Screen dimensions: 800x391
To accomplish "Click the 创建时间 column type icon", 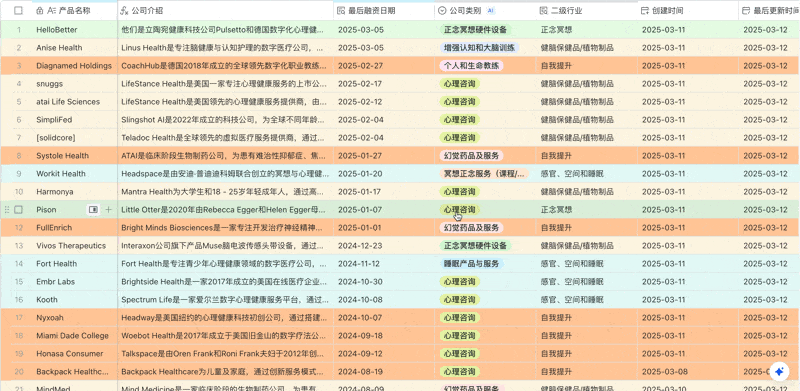I will [x=645, y=11].
